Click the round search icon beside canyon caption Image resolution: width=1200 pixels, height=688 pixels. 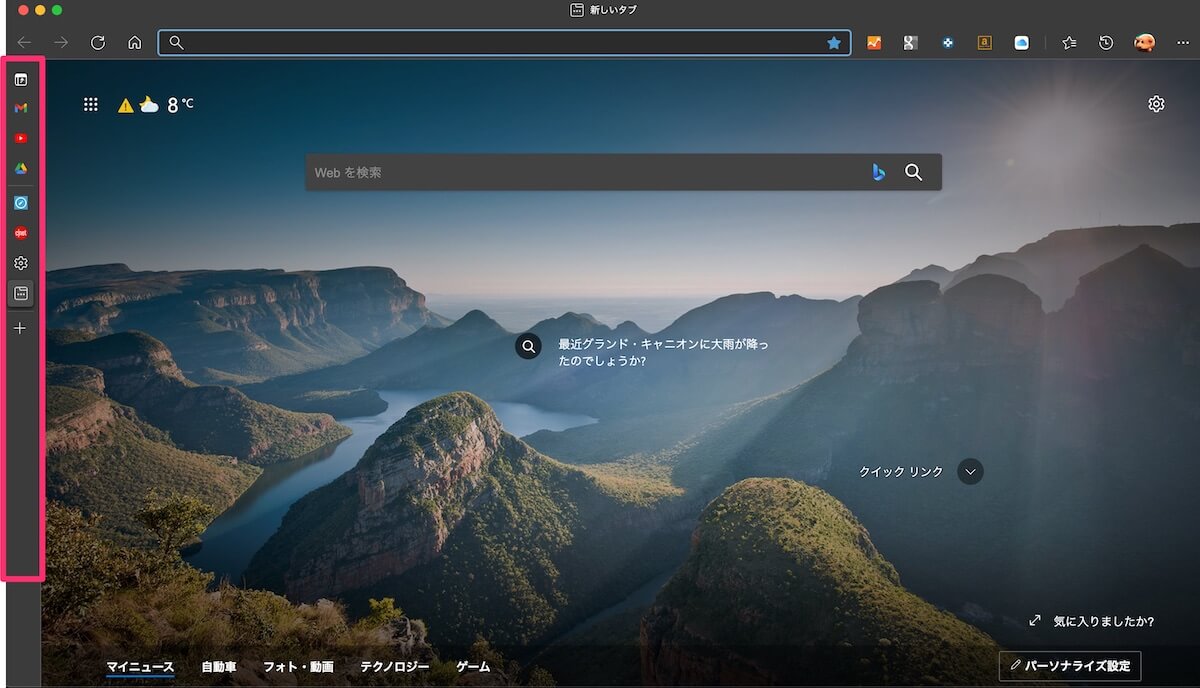point(529,346)
